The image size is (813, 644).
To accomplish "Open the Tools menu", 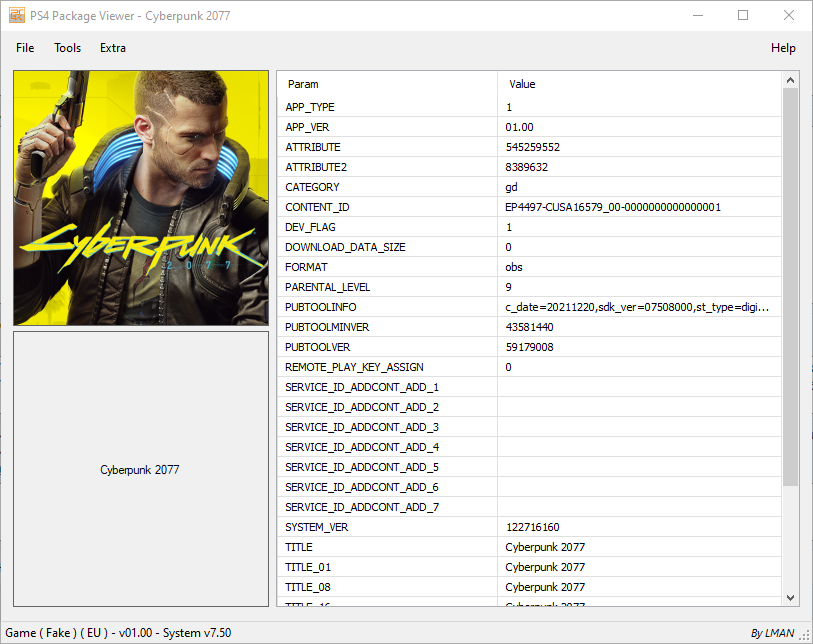I will coord(68,48).
